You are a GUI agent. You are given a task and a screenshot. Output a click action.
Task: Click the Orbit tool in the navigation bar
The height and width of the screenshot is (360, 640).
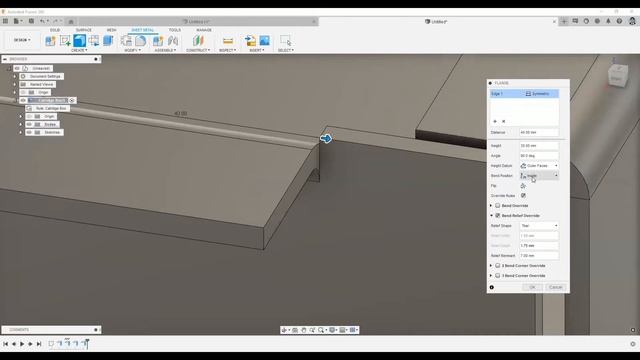click(x=284, y=330)
